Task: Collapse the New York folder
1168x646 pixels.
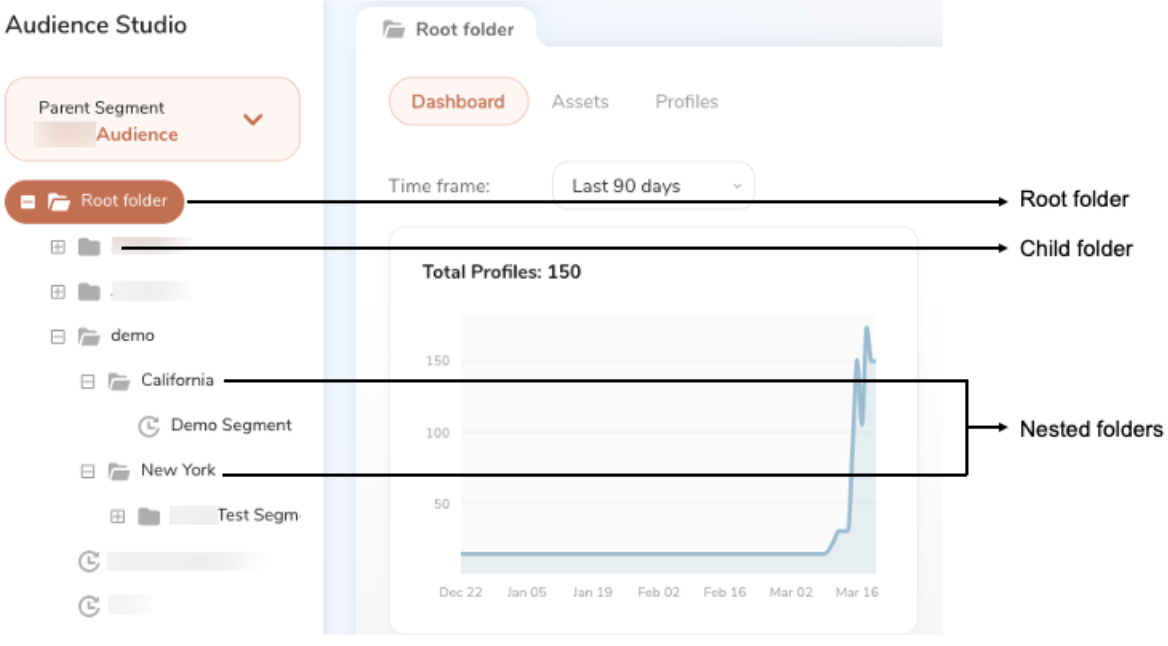Action: tap(88, 471)
